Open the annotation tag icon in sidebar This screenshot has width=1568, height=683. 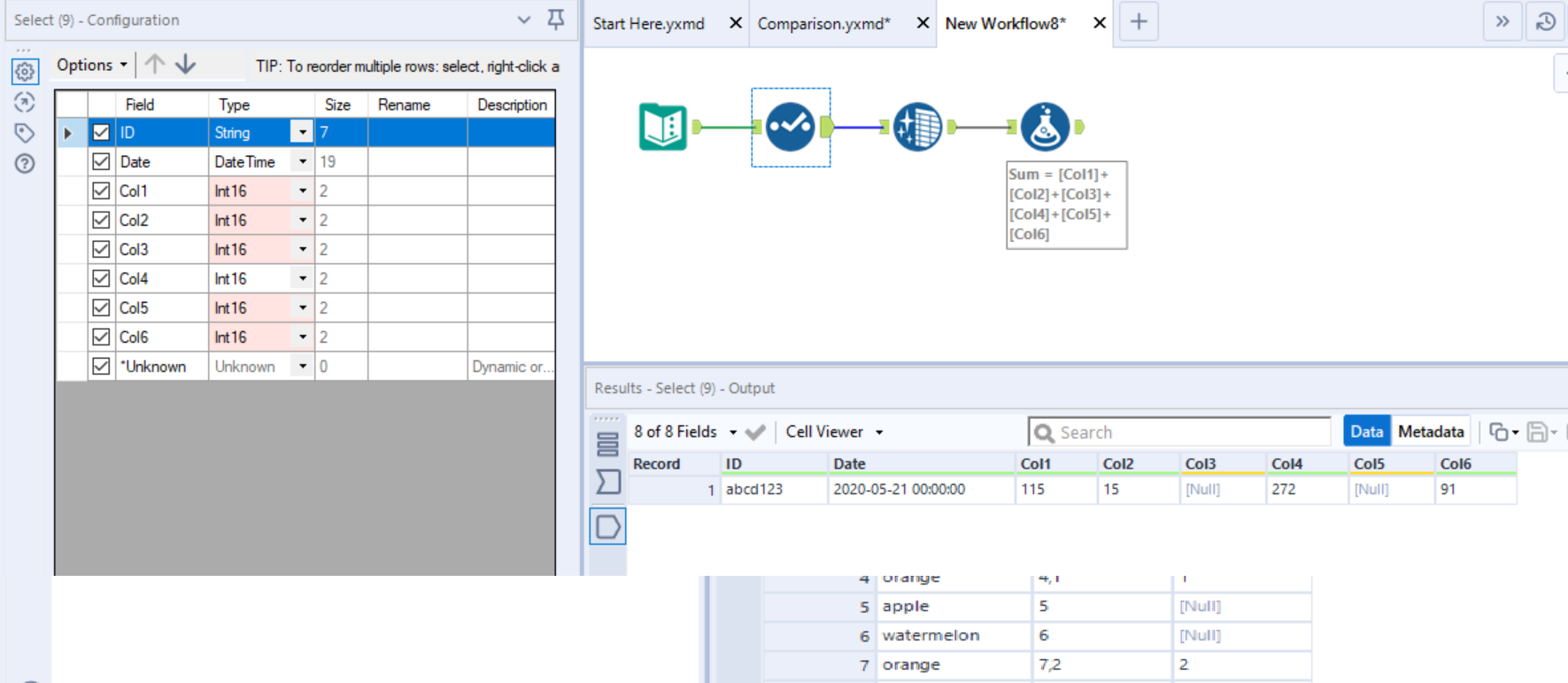click(25, 133)
